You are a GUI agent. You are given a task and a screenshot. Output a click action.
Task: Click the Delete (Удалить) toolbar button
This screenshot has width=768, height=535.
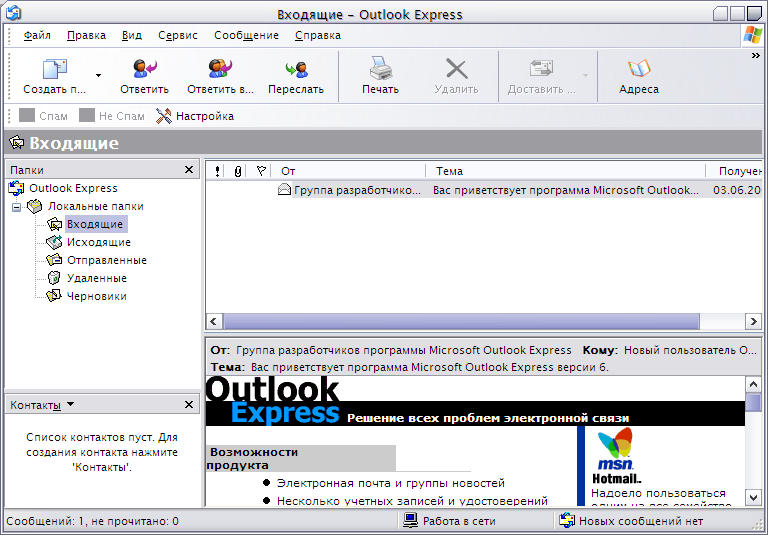point(456,76)
